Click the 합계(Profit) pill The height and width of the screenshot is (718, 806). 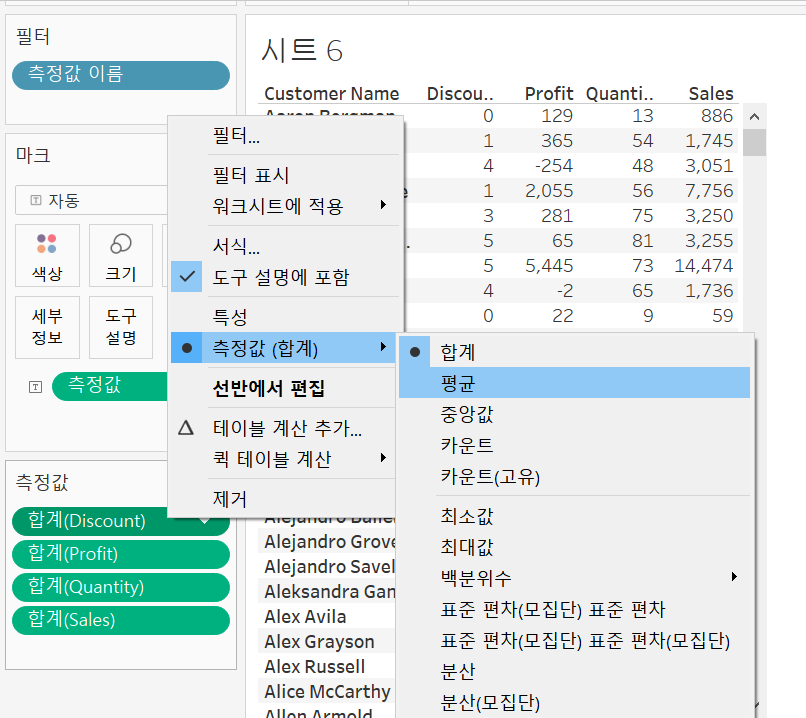(121, 554)
